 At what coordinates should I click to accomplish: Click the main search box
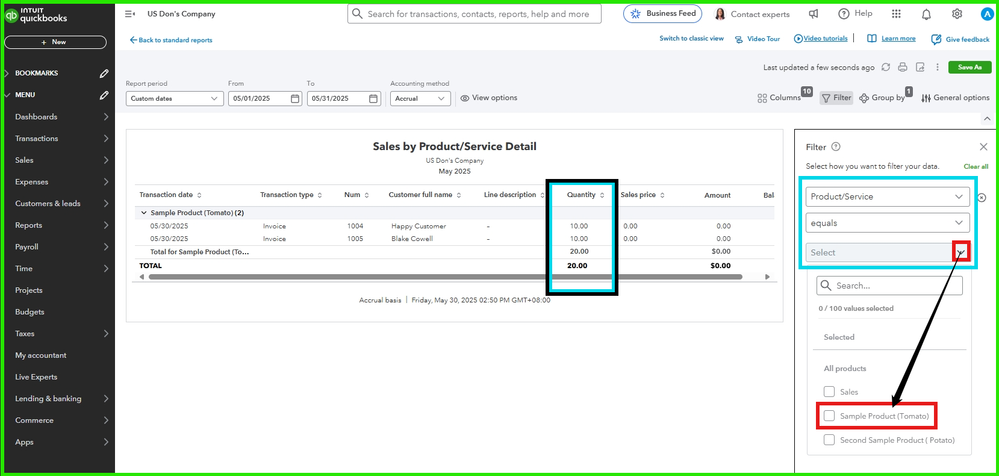coord(474,14)
